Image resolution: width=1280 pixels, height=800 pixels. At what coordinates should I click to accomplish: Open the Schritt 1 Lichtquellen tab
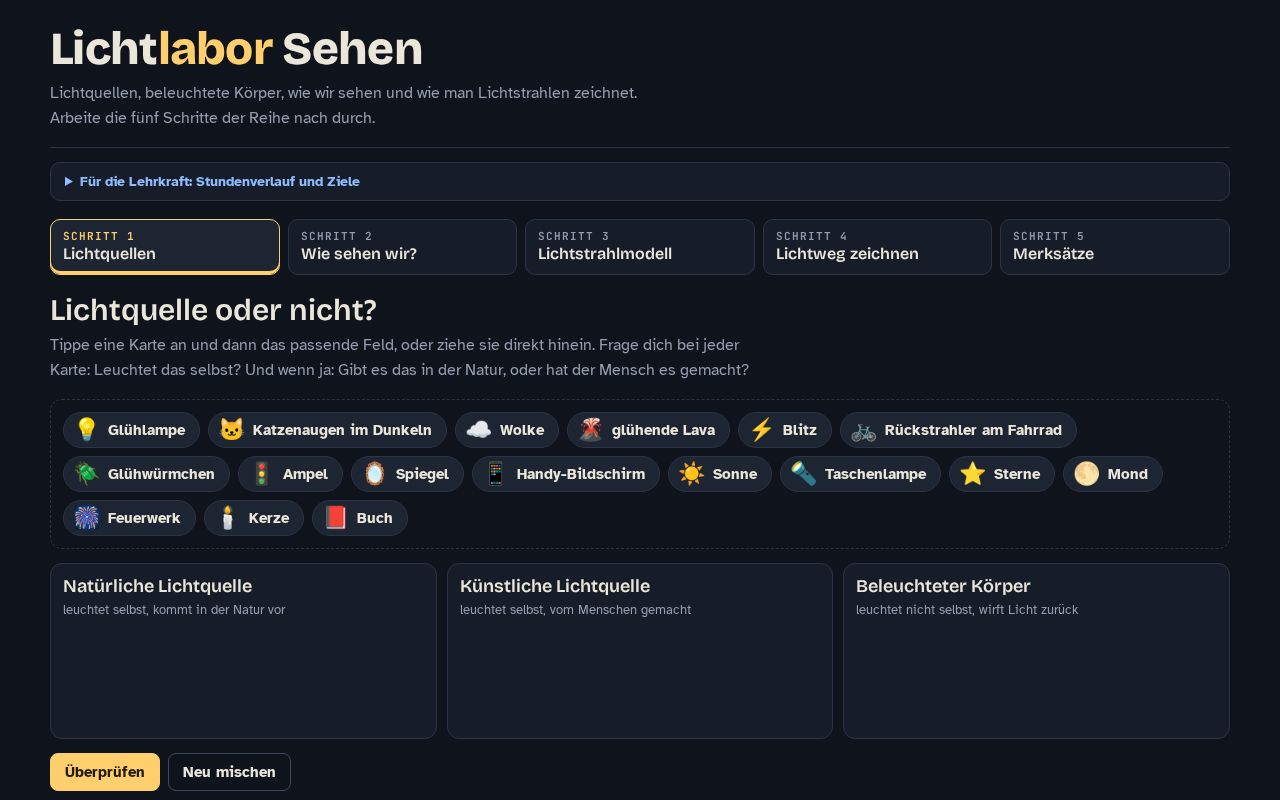pyautogui.click(x=165, y=246)
